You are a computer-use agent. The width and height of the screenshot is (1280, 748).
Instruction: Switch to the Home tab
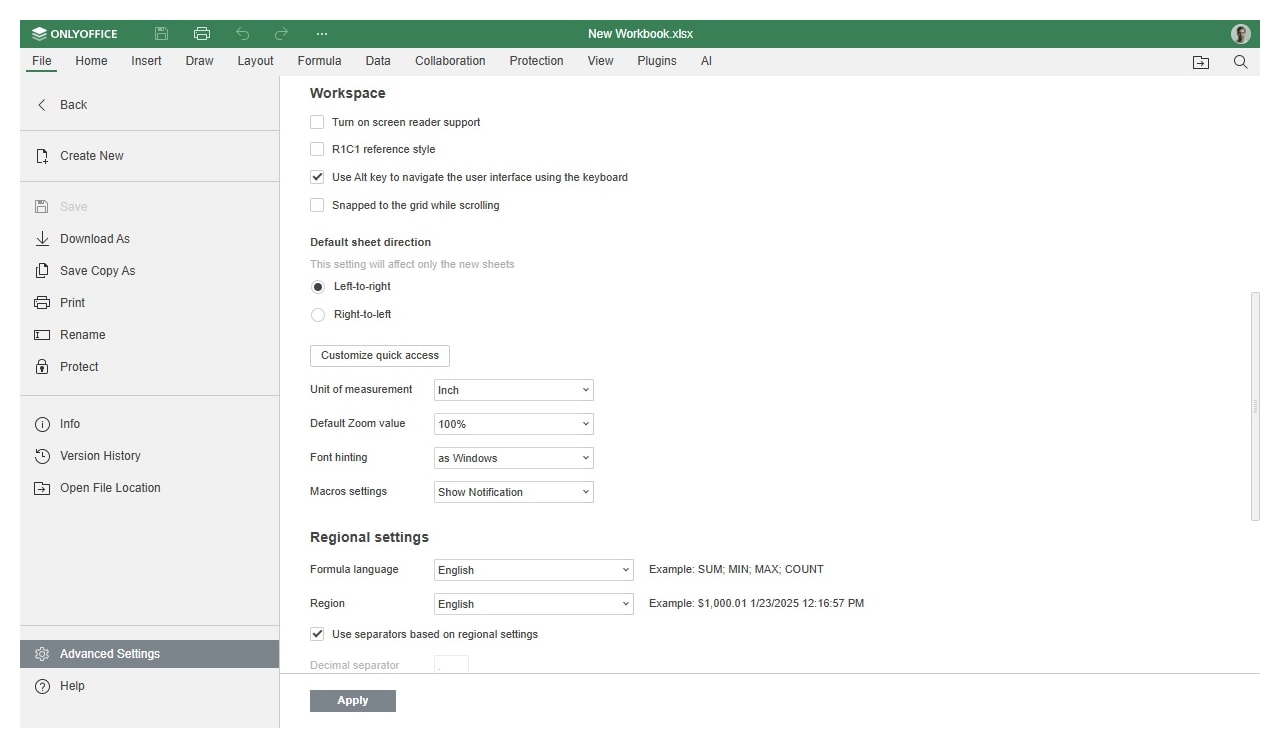(x=91, y=61)
